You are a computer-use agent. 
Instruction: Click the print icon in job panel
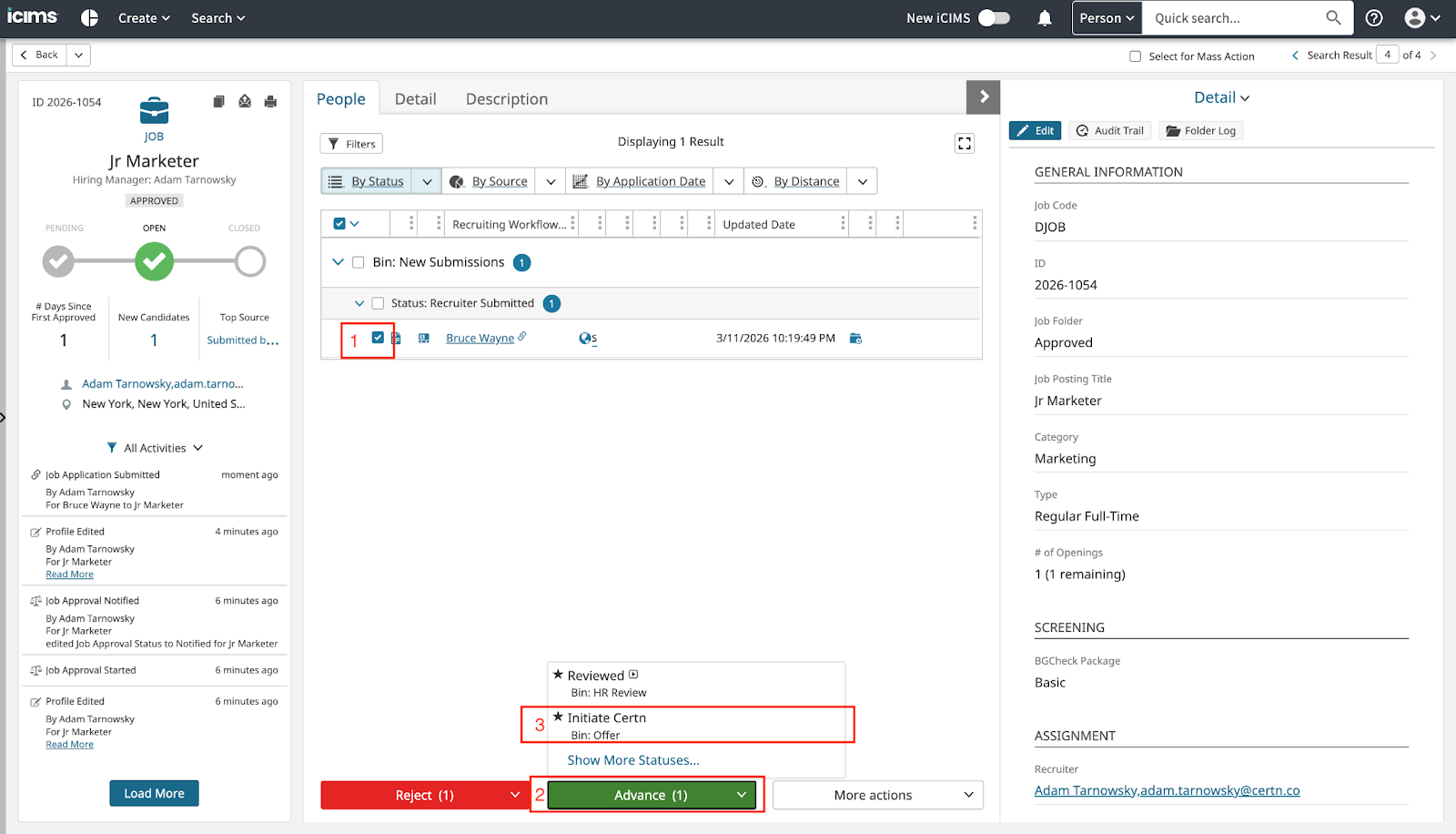[270, 102]
